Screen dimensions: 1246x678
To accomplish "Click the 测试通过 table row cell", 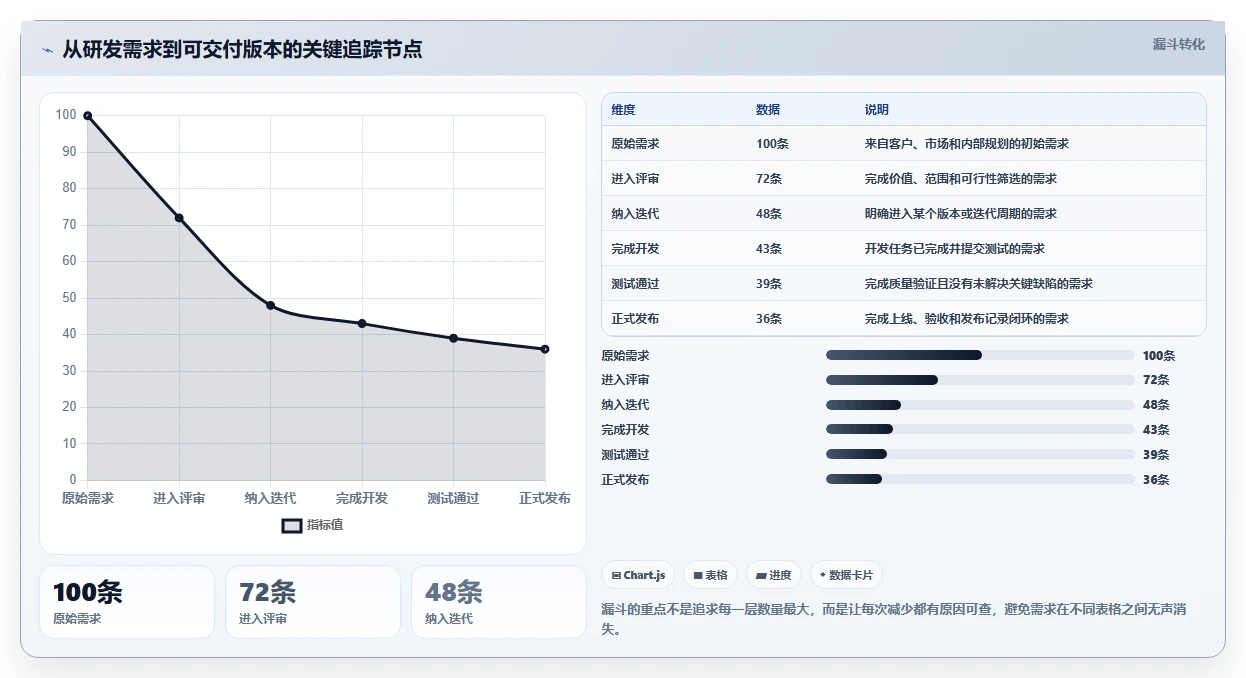I will [635, 284].
